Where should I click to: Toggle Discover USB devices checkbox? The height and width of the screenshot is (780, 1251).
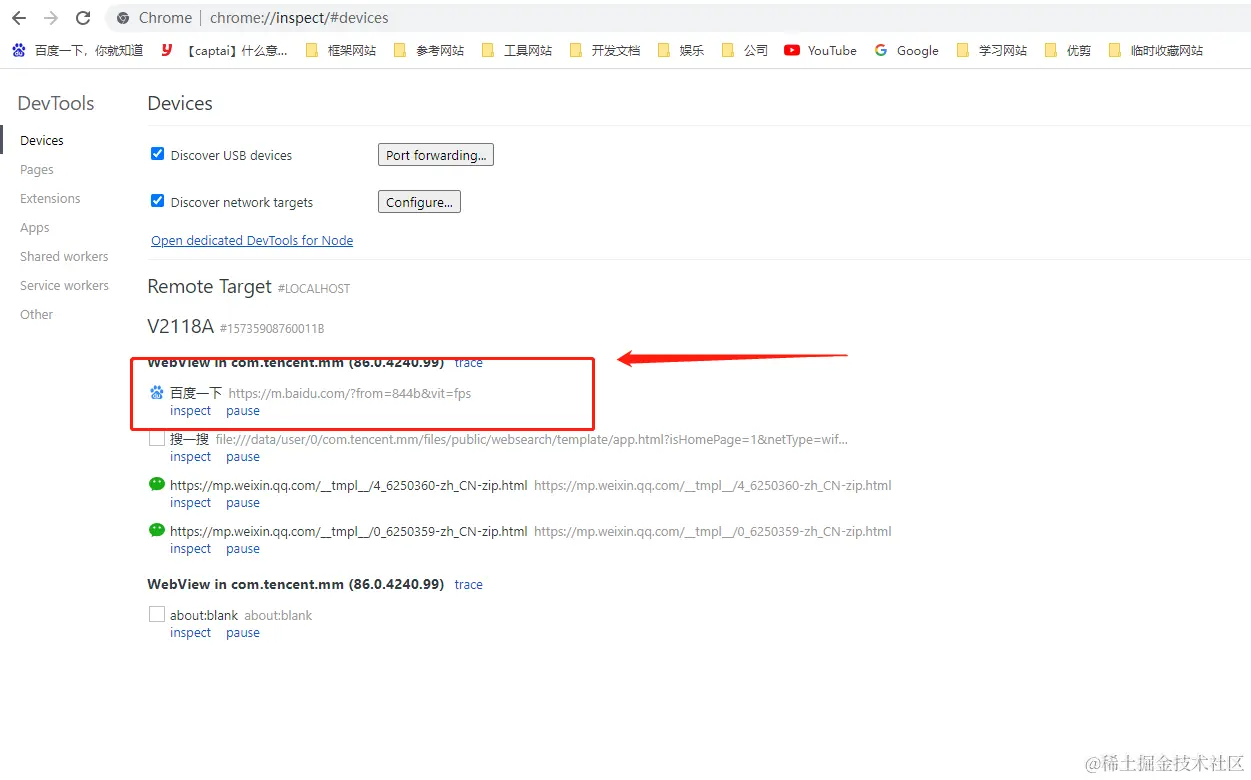coord(157,154)
